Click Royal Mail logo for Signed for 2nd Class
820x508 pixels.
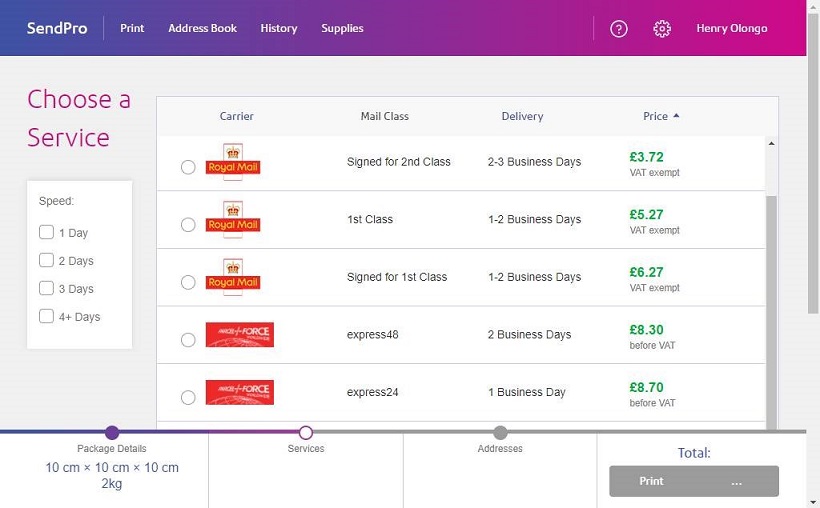coord(233,162)
